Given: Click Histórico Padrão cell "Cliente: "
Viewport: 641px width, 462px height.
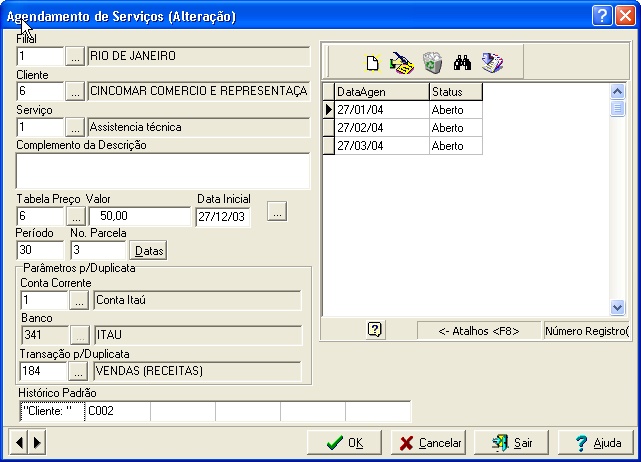Looking at the screenshot, I should click(x=52, y=411).
